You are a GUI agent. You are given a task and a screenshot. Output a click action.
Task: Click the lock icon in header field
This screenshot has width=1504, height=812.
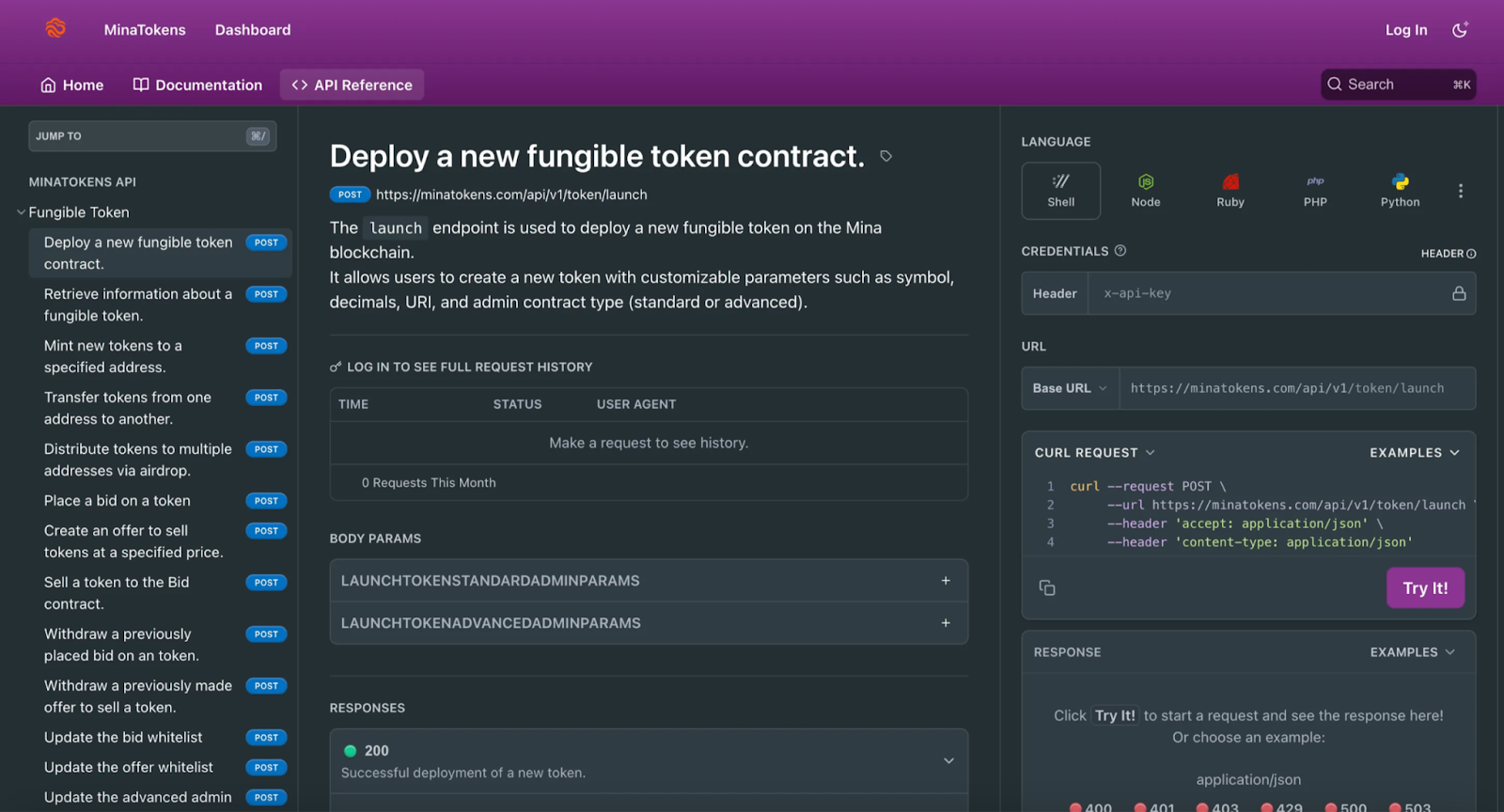point(1459,293)
